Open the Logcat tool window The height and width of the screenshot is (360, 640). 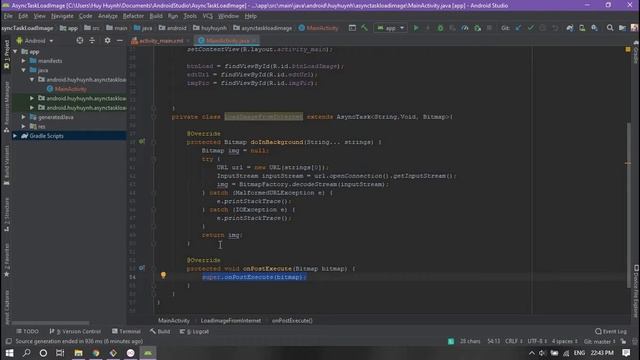tap(195, 331)
